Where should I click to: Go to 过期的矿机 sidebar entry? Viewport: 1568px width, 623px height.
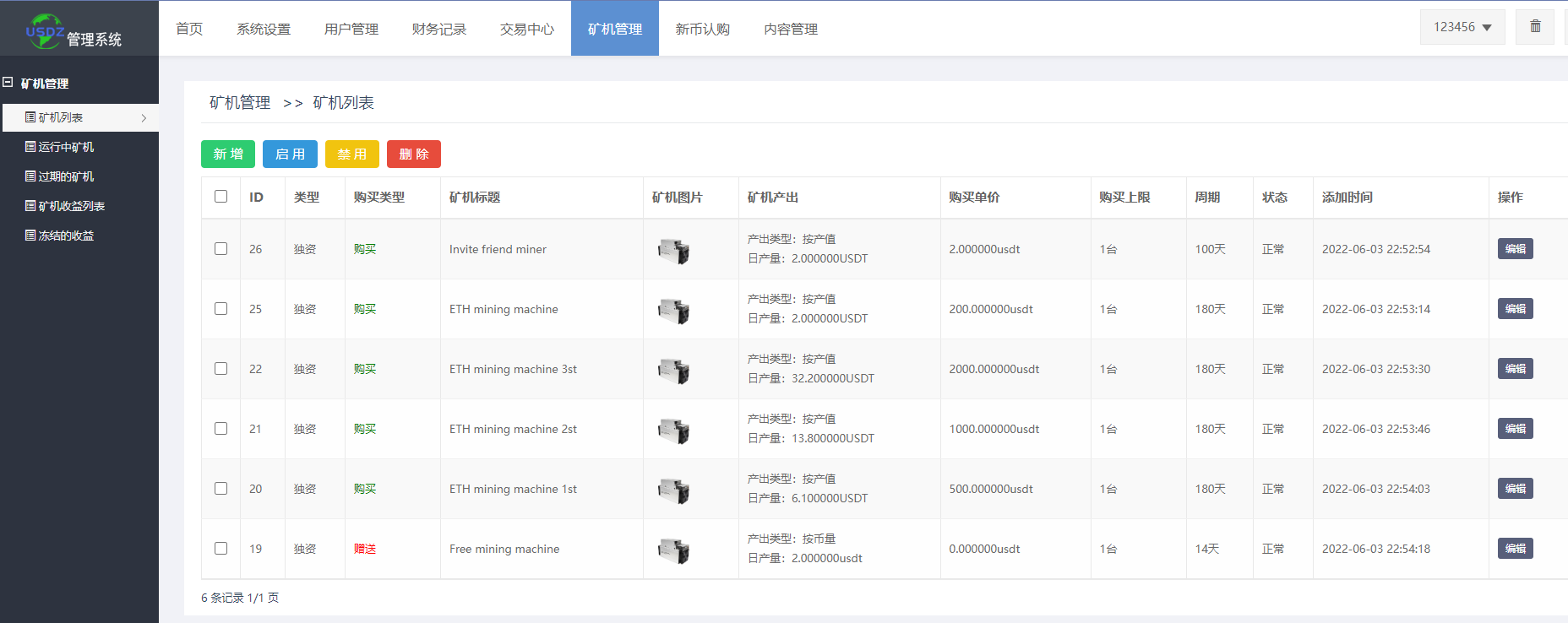point(66,176)
